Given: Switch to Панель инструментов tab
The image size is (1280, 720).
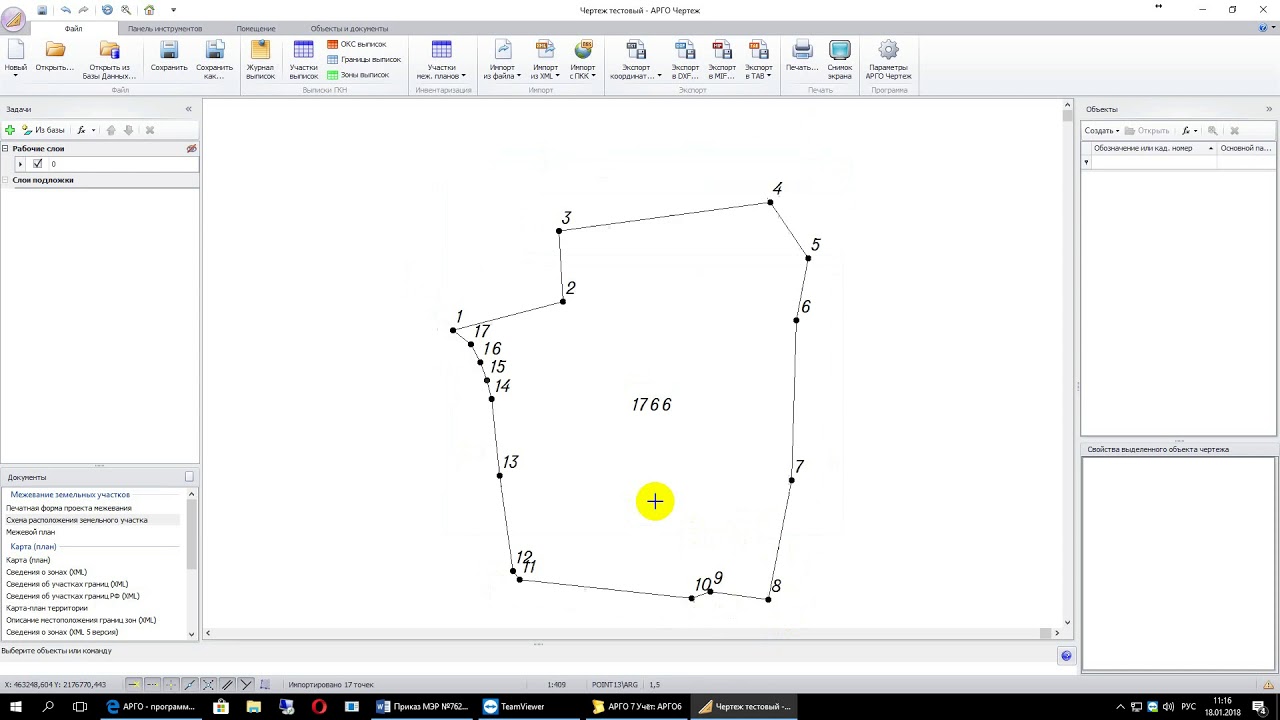Looking at the screenshot, I should (165, 29).
